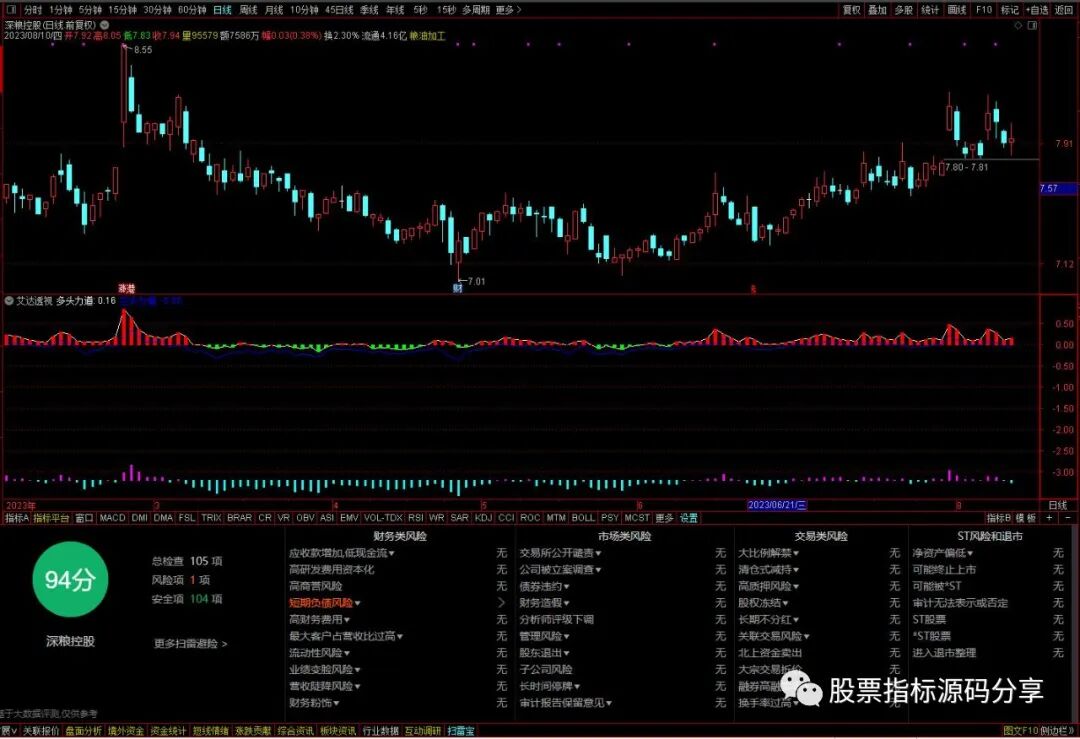This screenshot has width=1080, height=739.
Task: Open indicator 设置
Action: coord(689,518)
